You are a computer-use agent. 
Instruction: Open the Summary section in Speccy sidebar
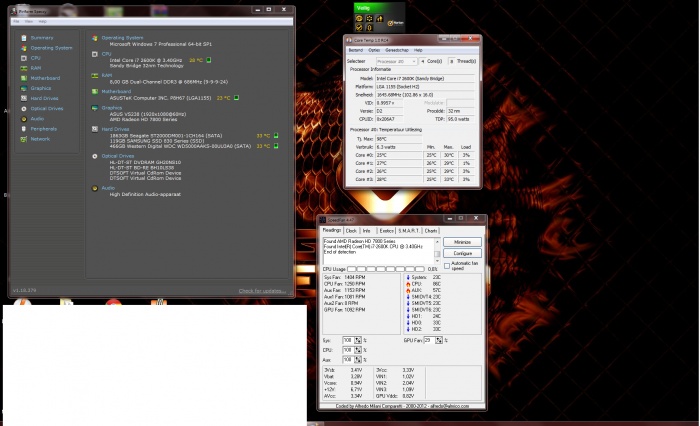click(x=41, y=37)
